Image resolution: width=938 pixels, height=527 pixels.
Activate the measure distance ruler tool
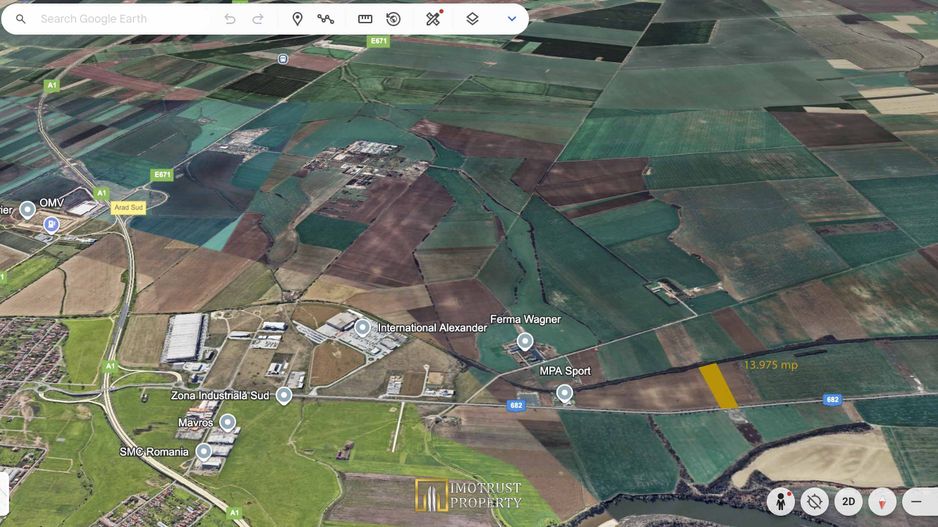(x=365, y=19)
